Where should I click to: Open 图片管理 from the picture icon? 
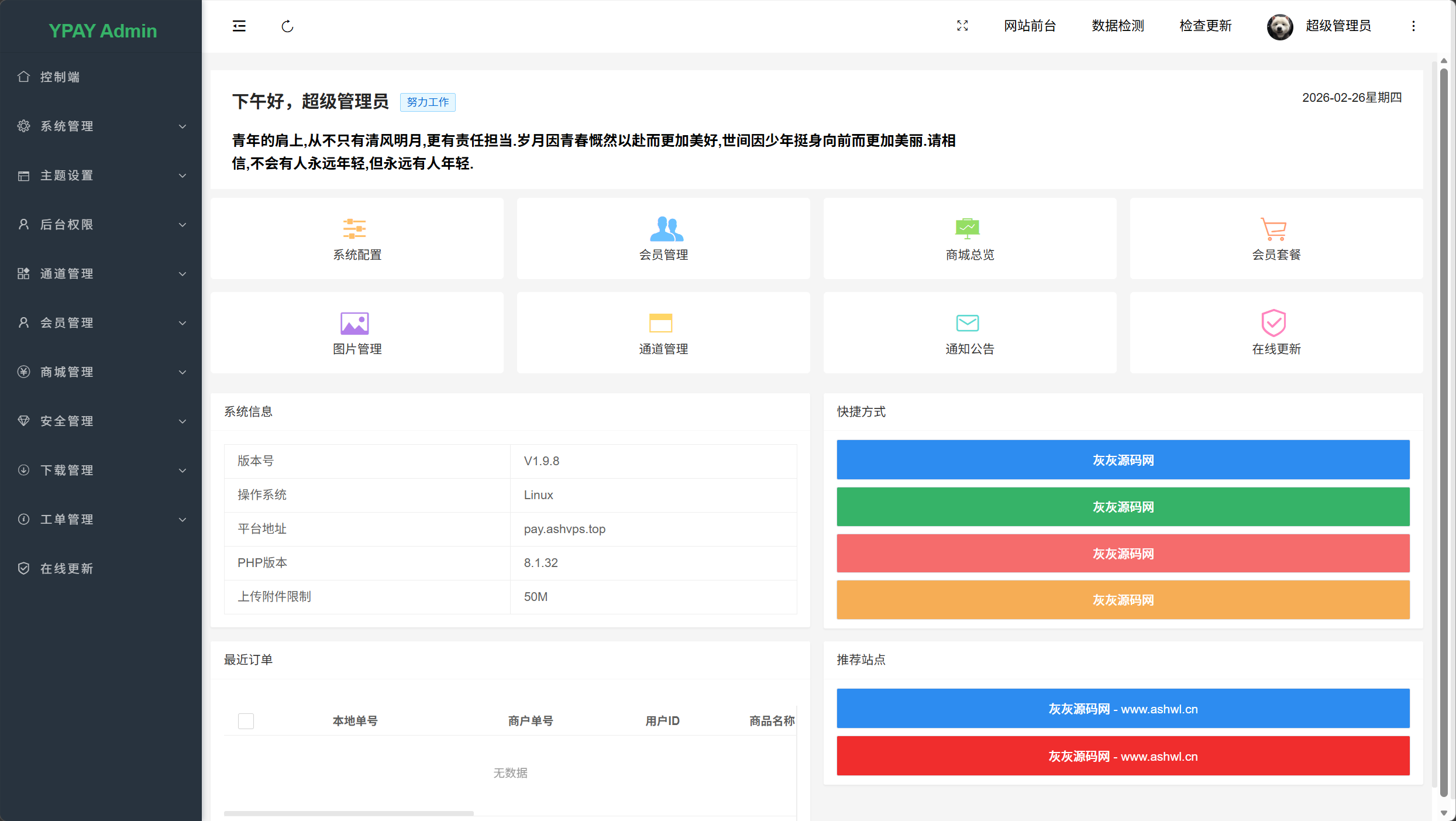tap(356, 332)
